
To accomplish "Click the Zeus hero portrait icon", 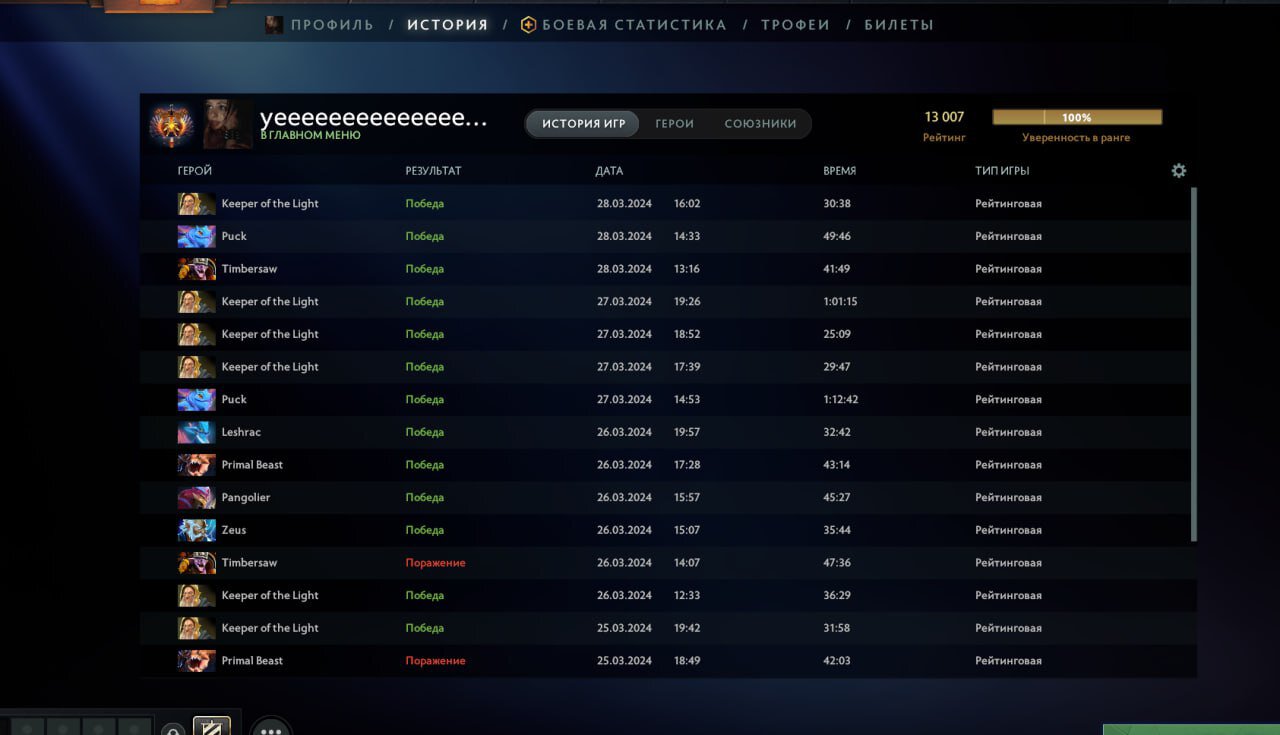I will [196, 530].
